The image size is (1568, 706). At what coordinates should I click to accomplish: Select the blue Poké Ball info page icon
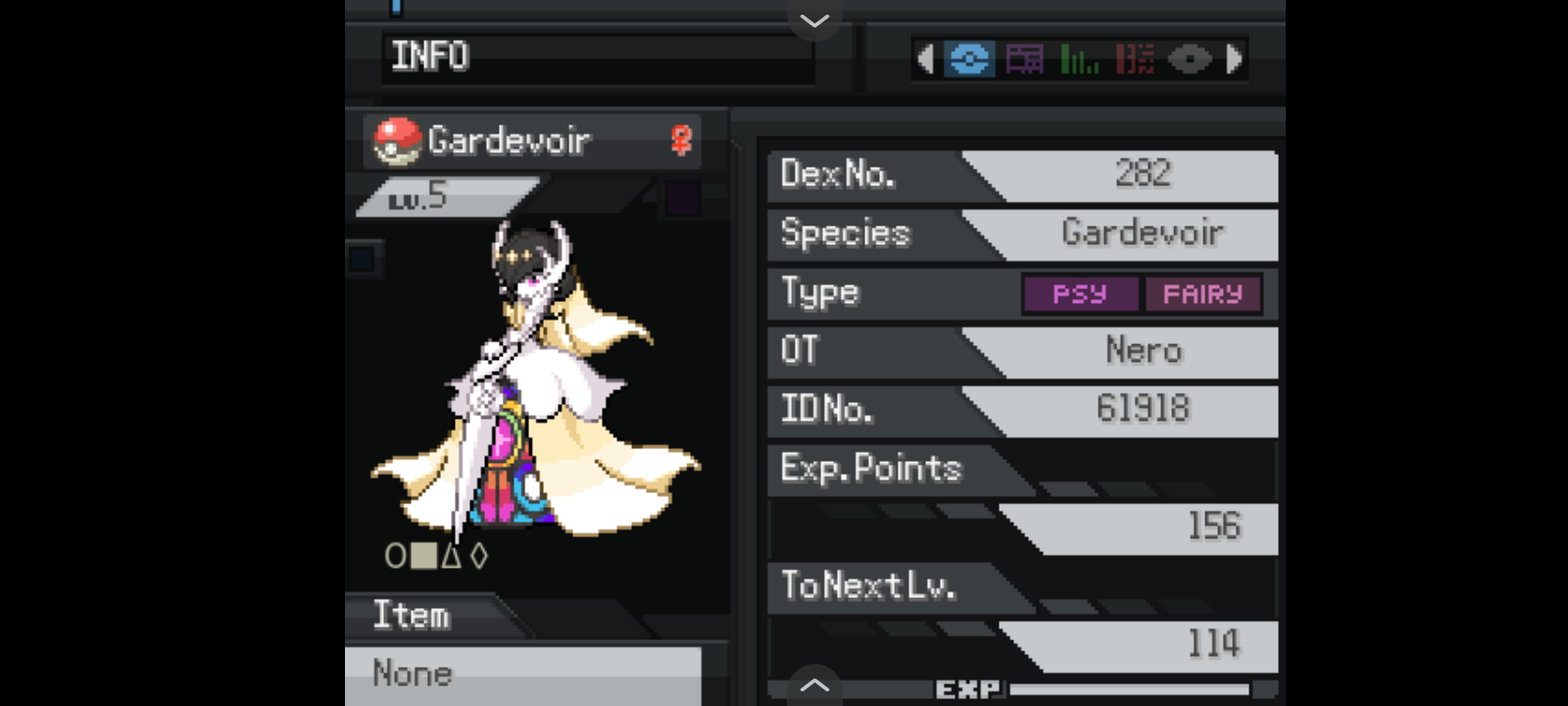point(968,60)
